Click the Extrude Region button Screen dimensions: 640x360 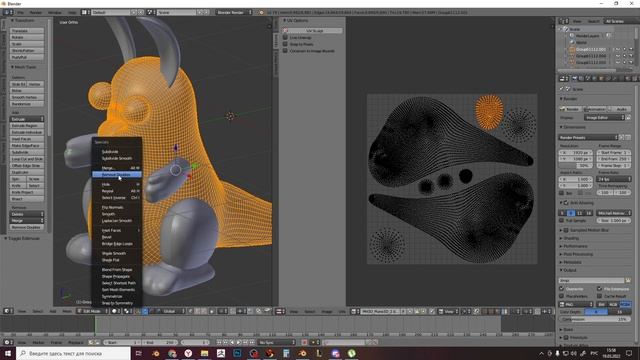click(27, 126)
